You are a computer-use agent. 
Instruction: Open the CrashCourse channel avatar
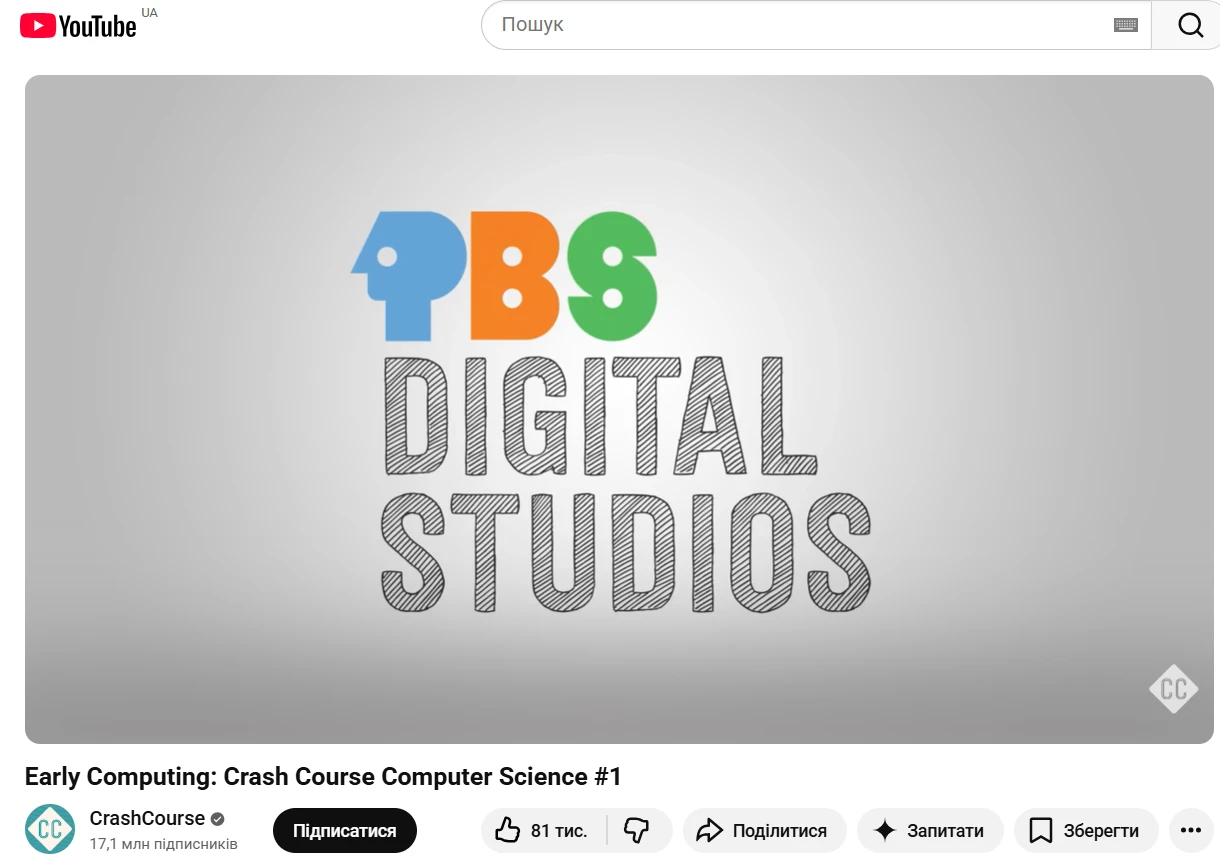50,829
